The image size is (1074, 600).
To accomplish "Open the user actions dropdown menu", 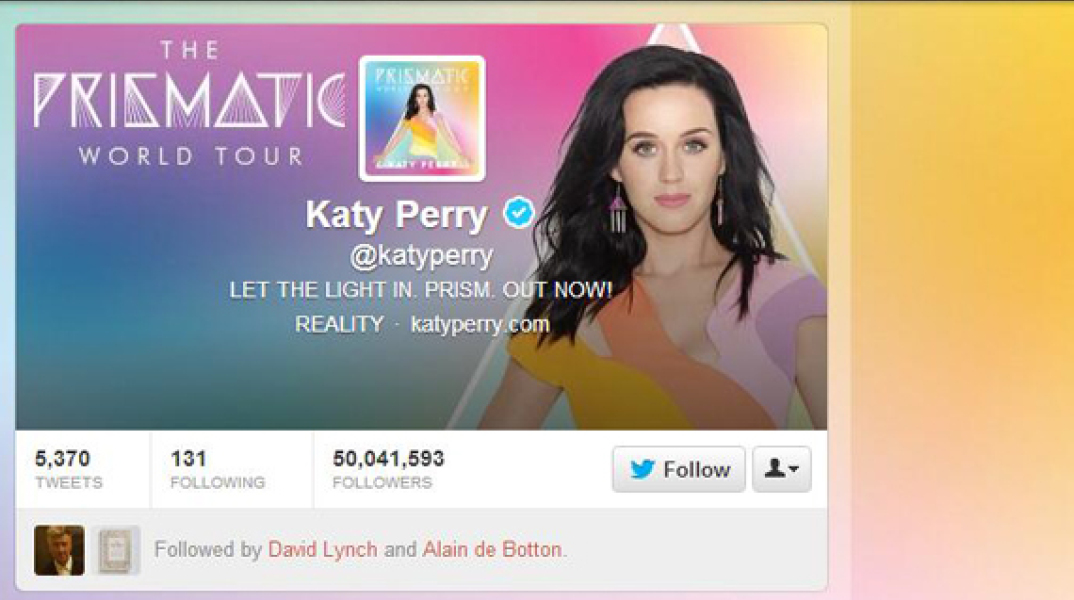I will [x=782, y=469].
